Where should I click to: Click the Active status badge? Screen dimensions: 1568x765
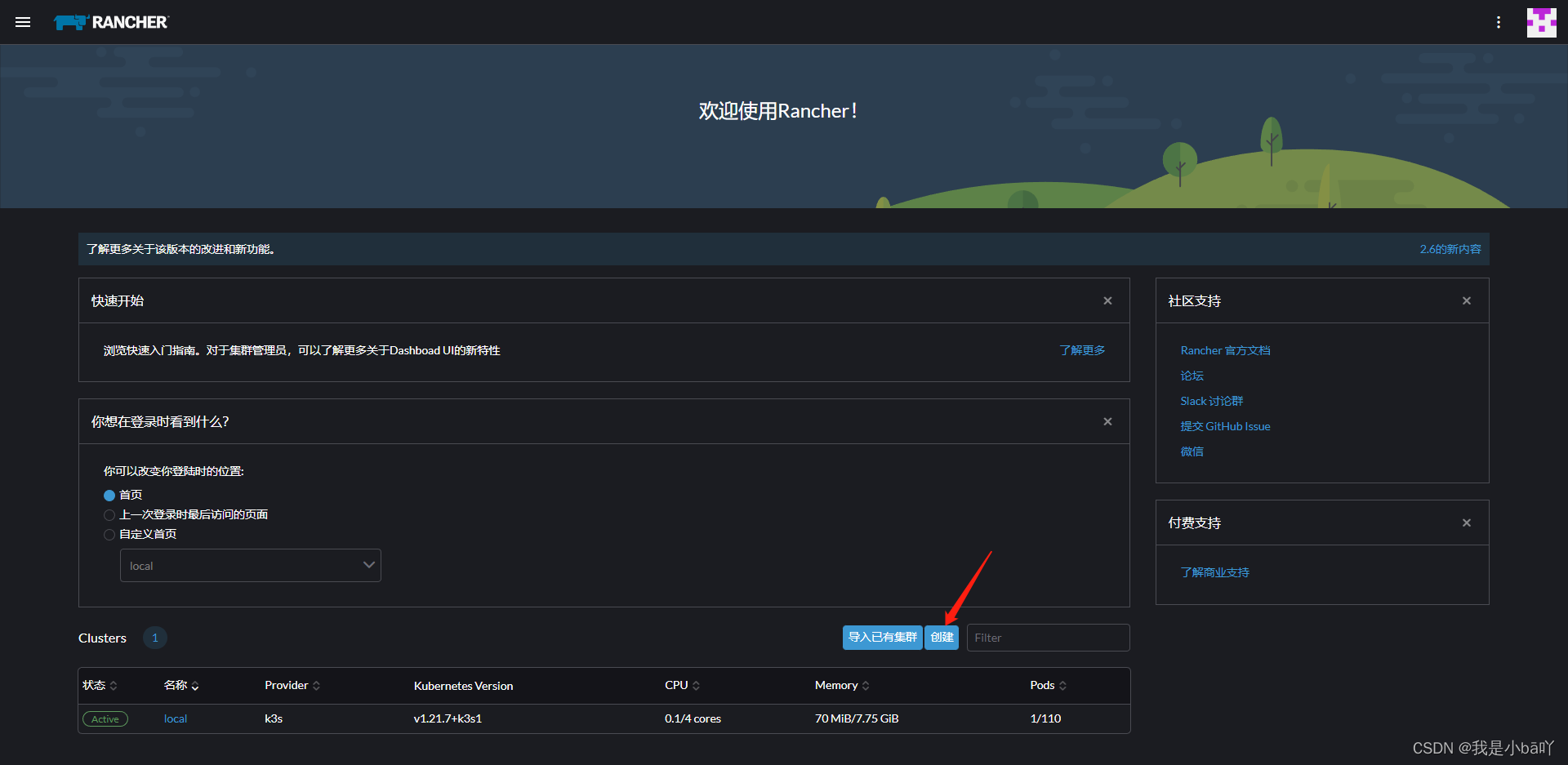pyautogui.click(x=105, y=719)
